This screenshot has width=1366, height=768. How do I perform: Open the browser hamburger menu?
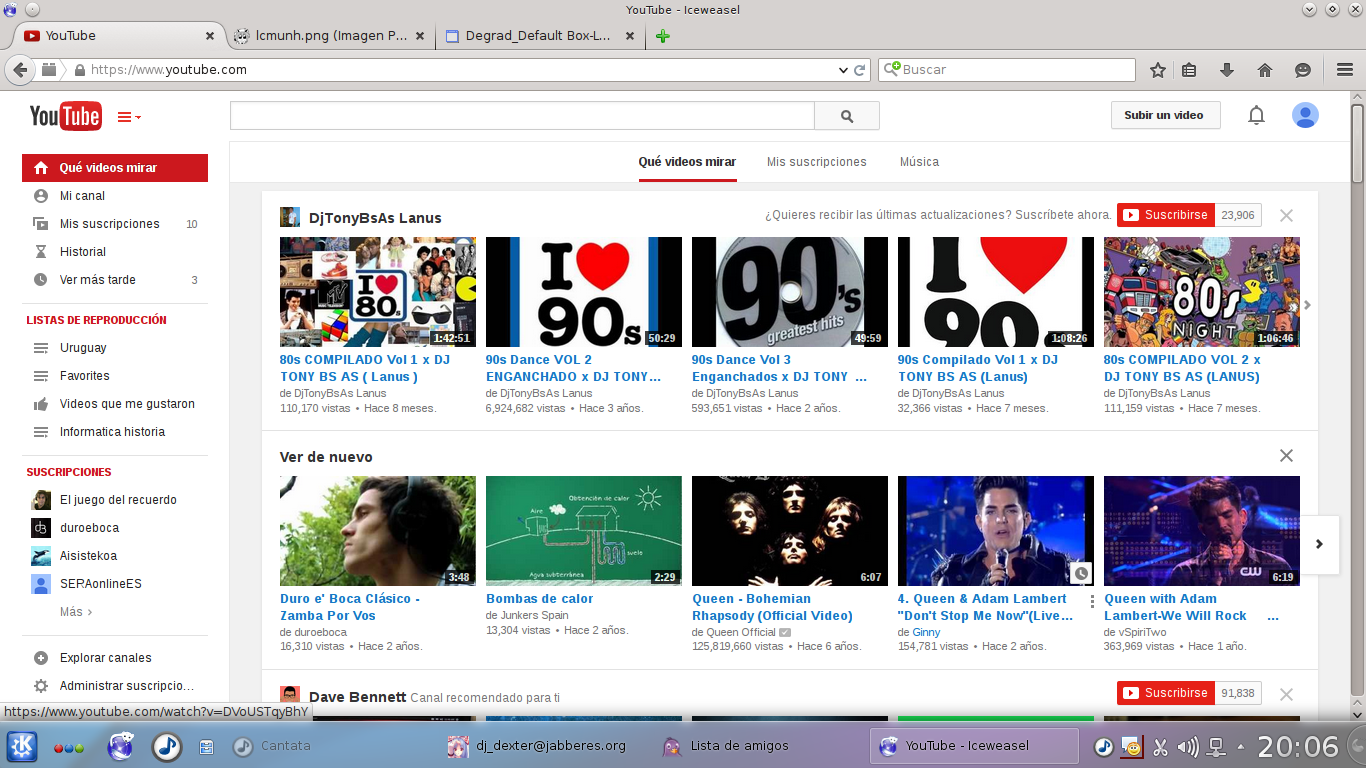tap(1345, 70)
